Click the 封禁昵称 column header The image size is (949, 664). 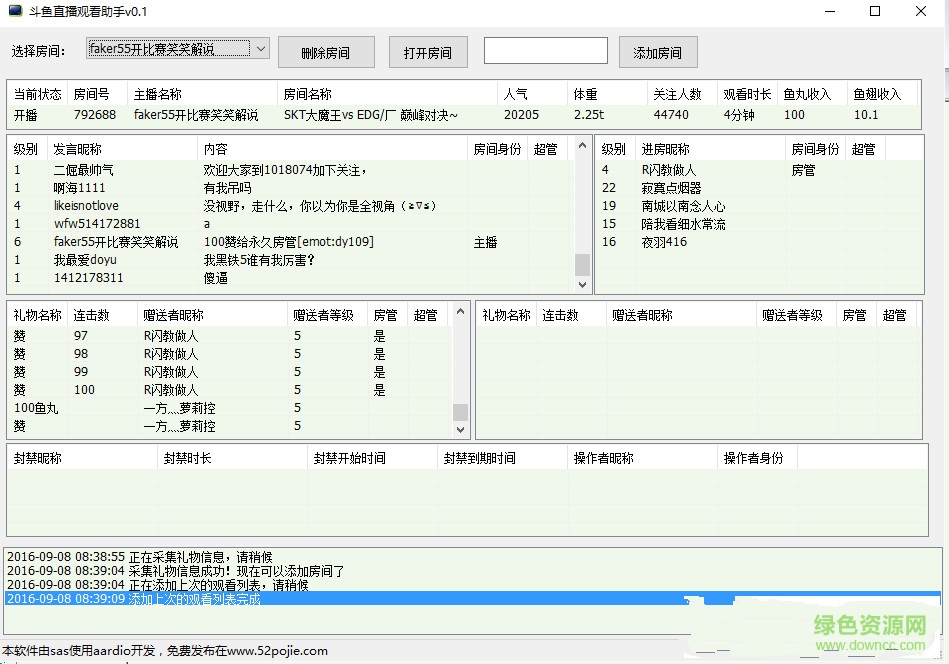point(35,457)
